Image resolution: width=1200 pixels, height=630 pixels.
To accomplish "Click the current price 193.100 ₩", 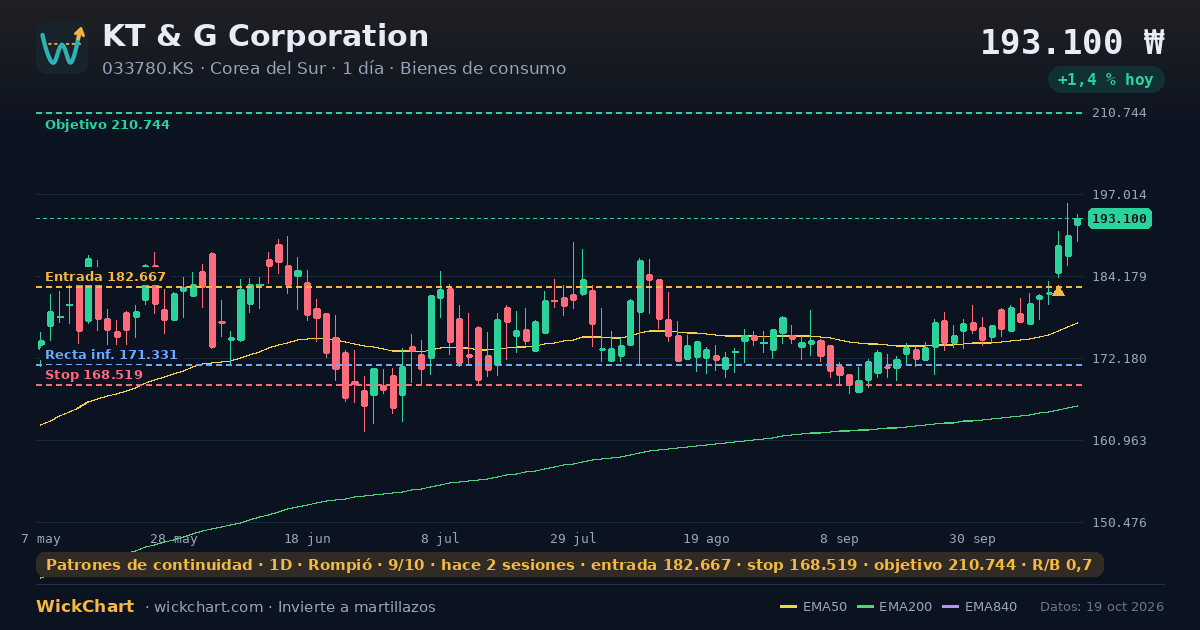I will coord(1073,42).
